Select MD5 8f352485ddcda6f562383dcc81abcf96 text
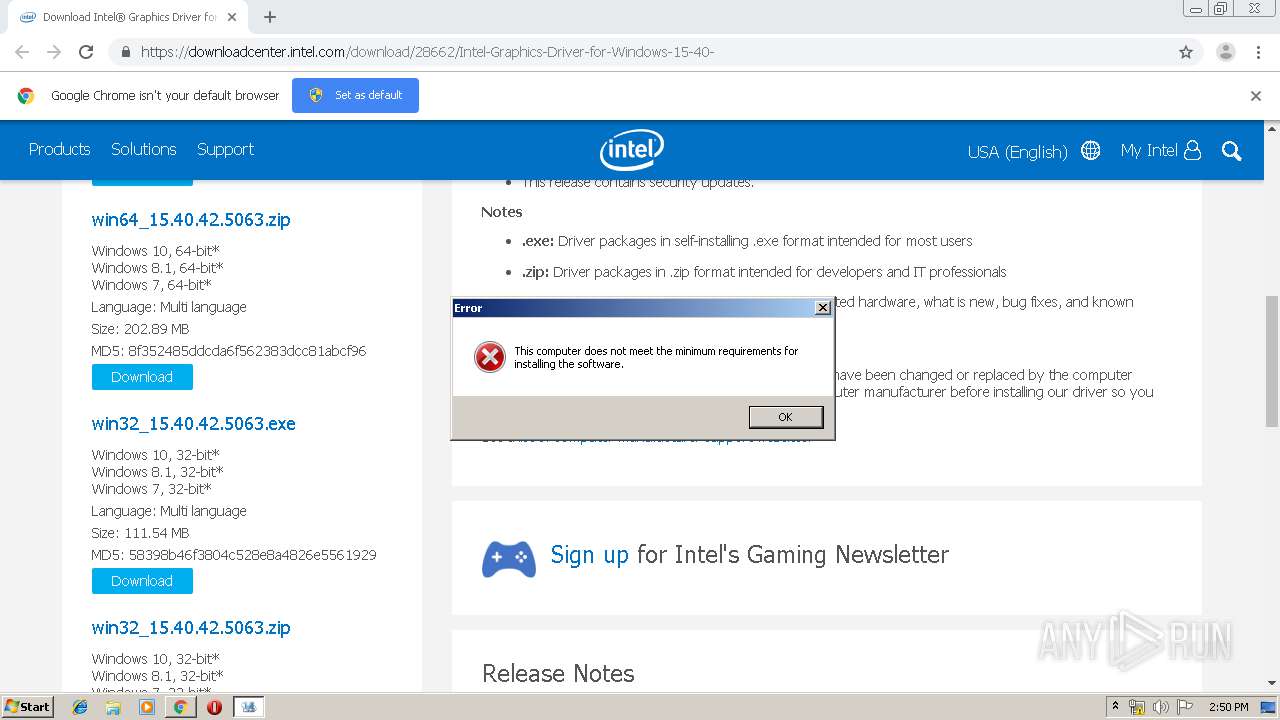This screenshot has height=720, width=1280. [229, 351]
